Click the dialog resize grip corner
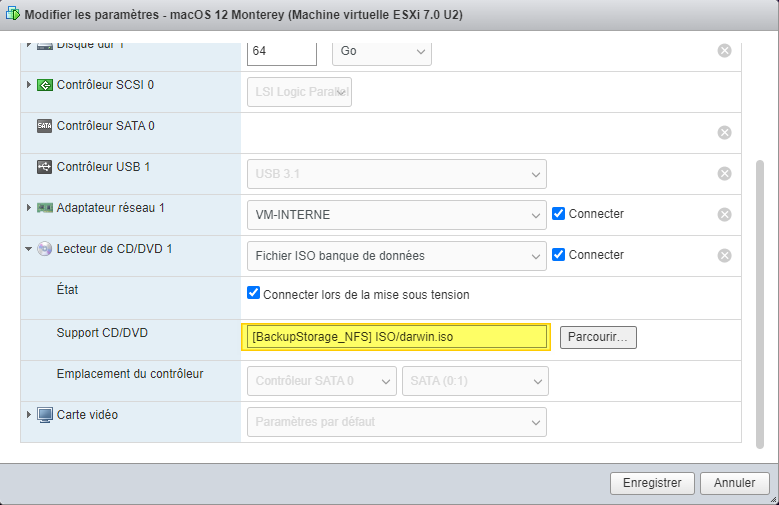 [x=773, y=500]
